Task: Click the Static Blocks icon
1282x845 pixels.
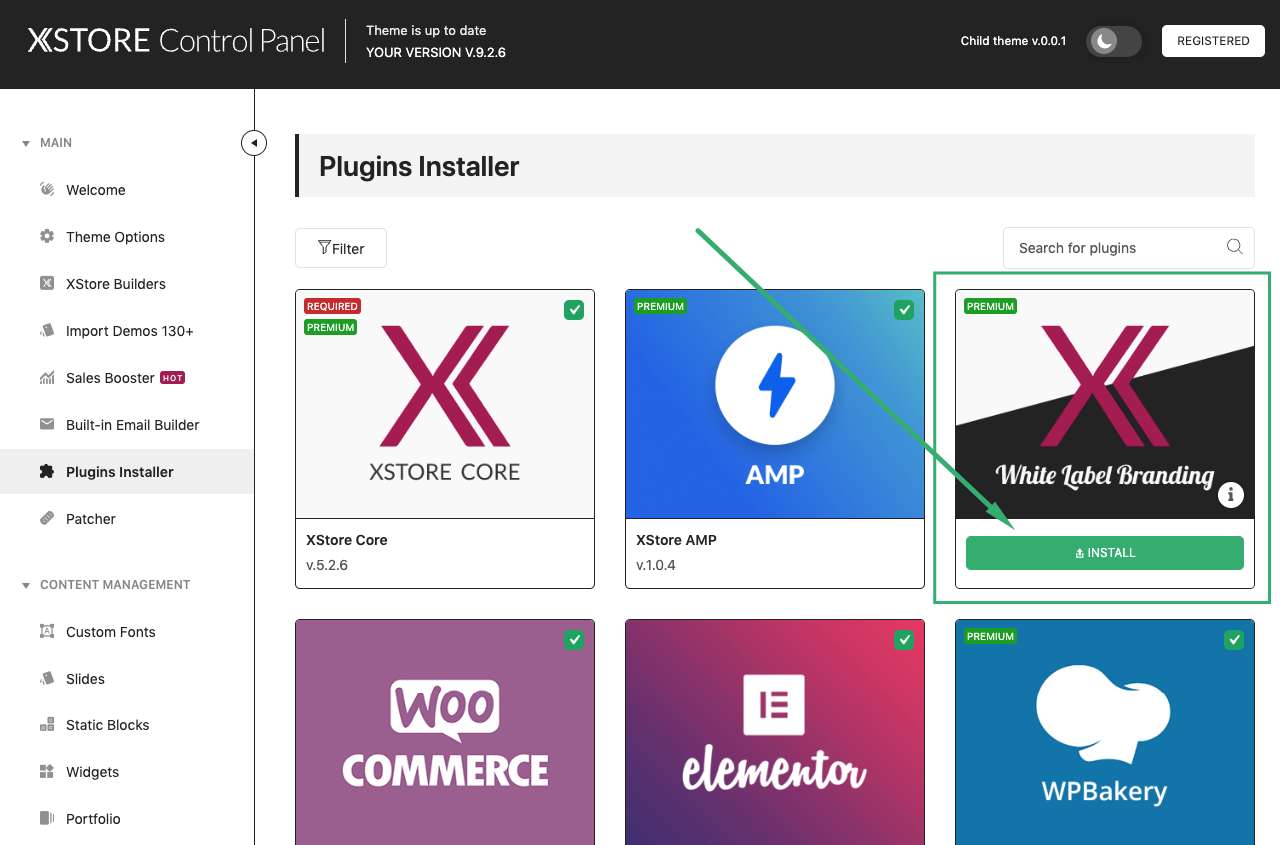Action: [x=47, y=724]
